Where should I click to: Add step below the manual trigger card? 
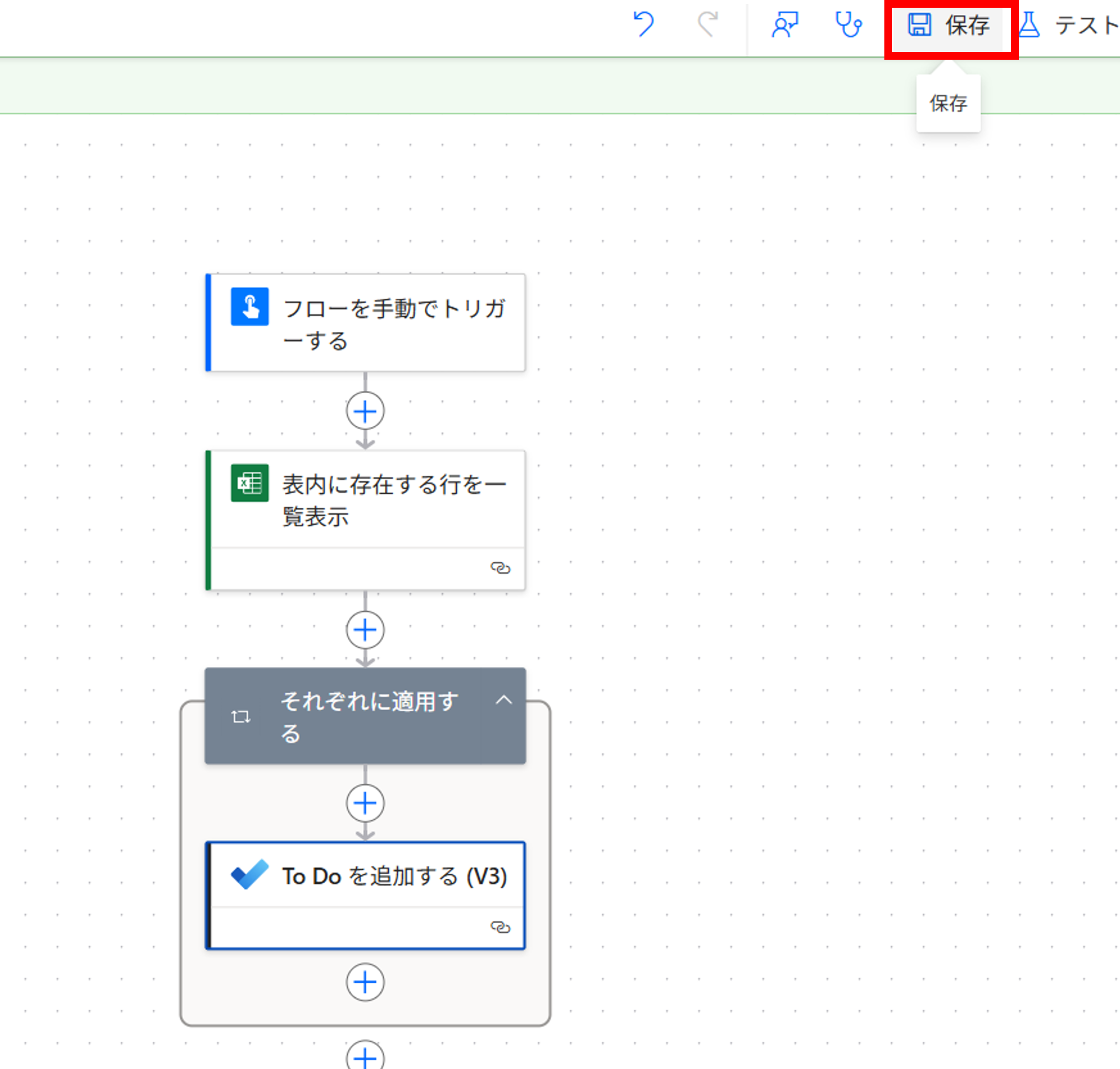[x=366, y=411]
